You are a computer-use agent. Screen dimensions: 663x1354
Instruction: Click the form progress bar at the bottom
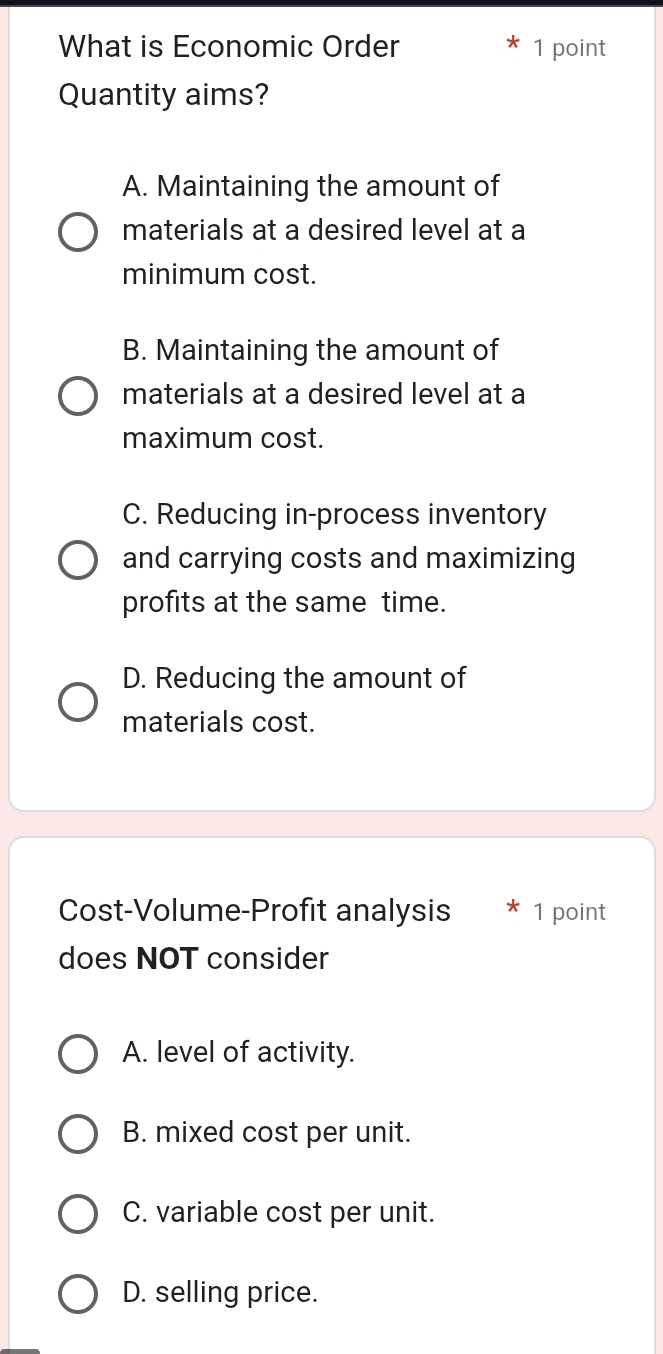(20, 1350)
